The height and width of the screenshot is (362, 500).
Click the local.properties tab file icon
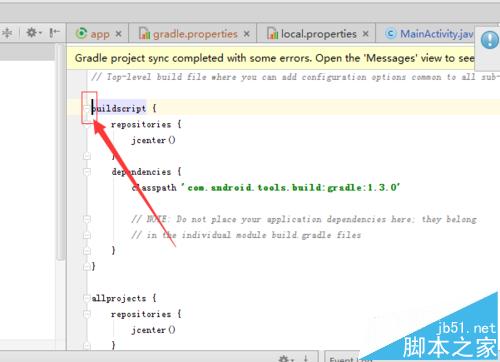click(x=272, y=33)
